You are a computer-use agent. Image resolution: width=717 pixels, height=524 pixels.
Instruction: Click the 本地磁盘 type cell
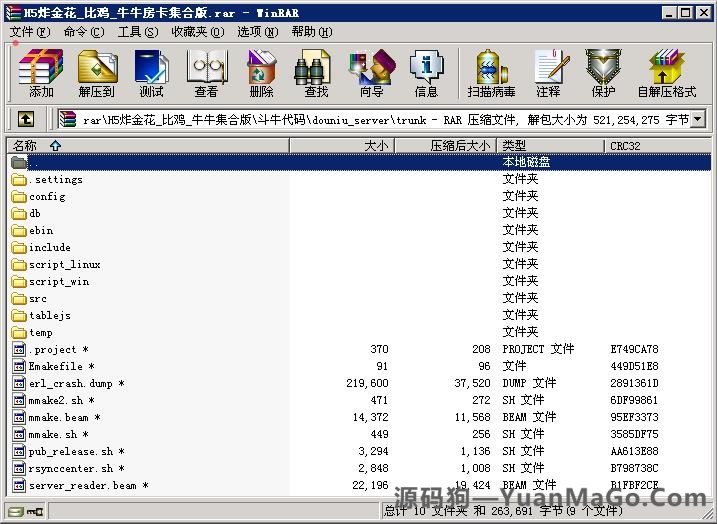pyautogui.click(x=526, y=162)
